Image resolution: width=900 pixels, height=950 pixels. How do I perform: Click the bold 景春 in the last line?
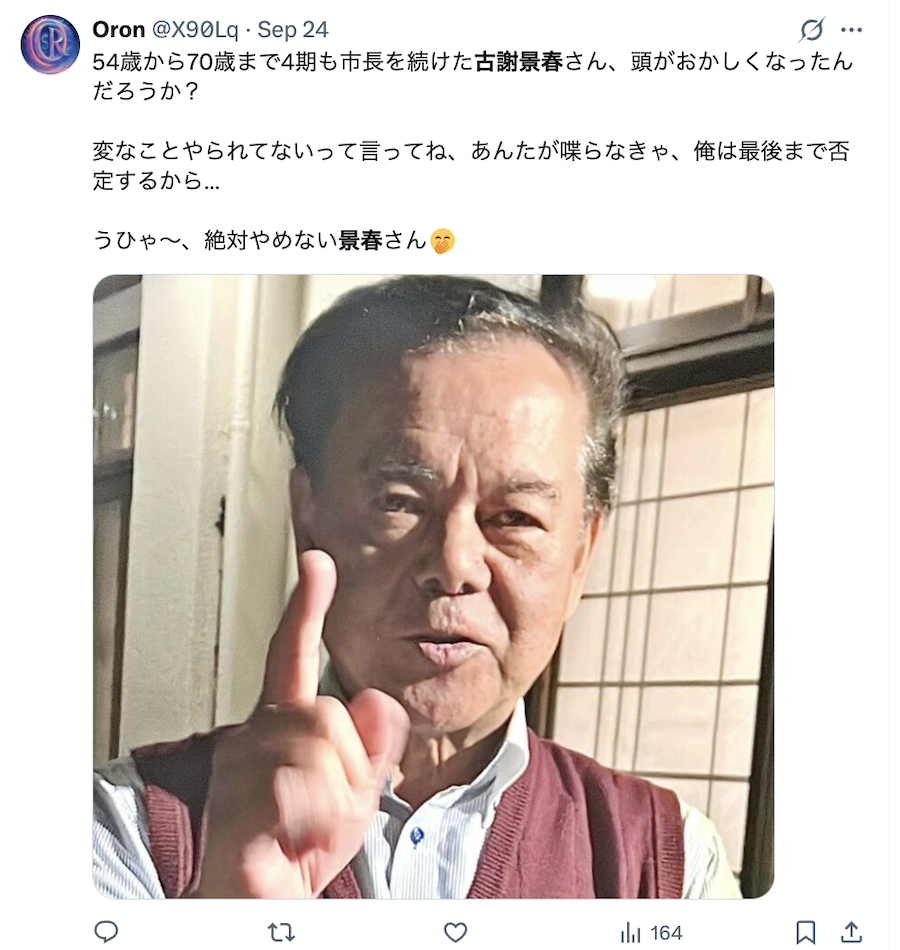pyautogui.click(x=360, y=241)
